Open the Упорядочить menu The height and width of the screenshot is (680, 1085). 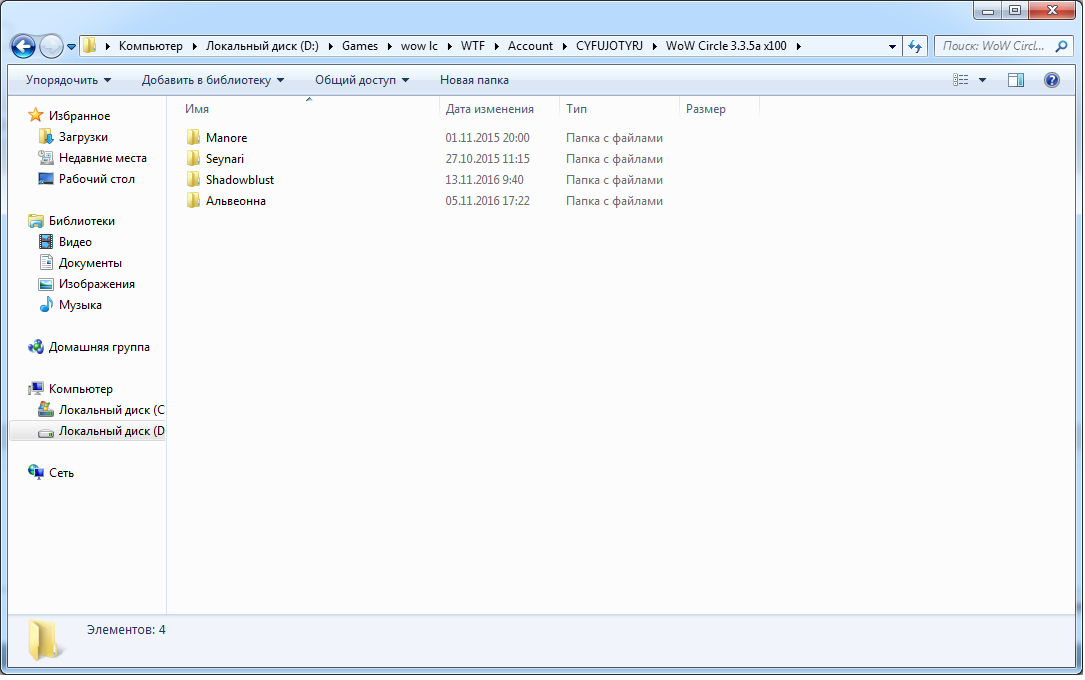68,80
